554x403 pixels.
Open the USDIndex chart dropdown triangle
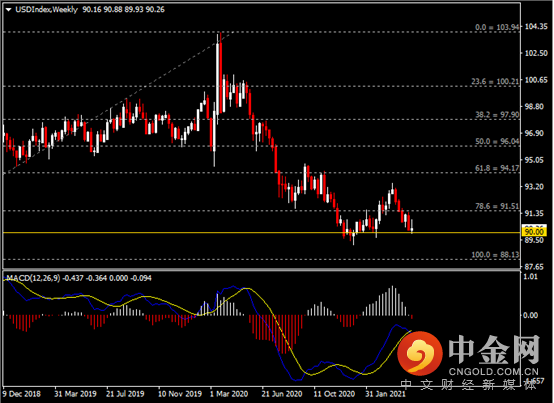click(8, 10)
